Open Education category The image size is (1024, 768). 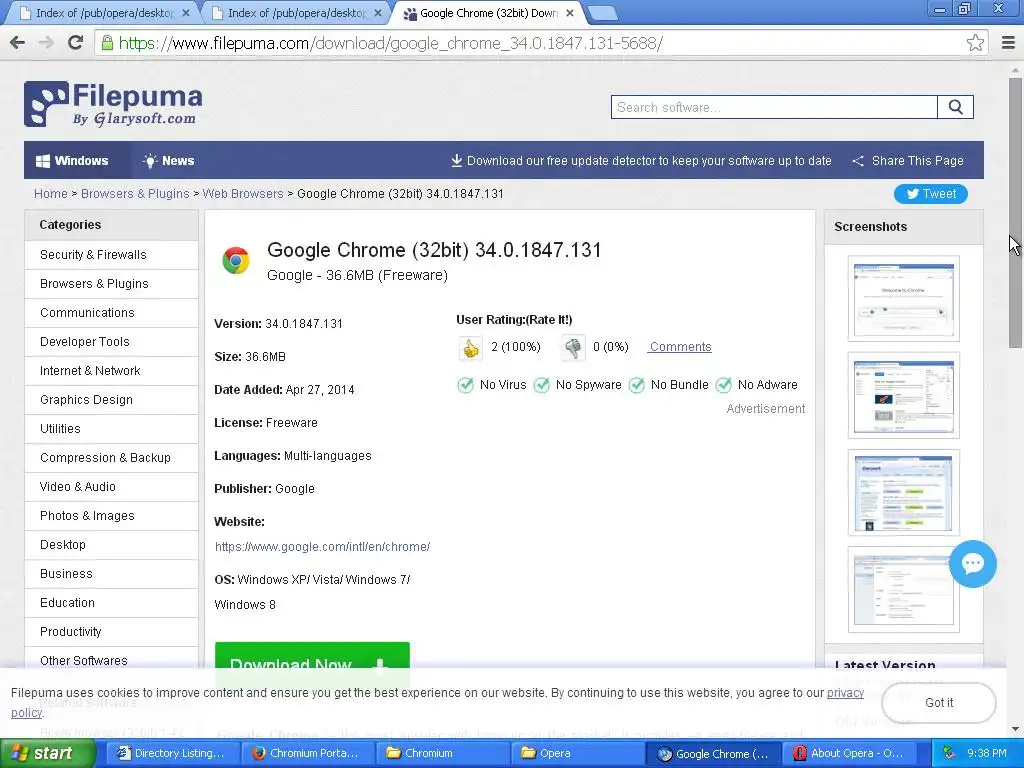111,603
